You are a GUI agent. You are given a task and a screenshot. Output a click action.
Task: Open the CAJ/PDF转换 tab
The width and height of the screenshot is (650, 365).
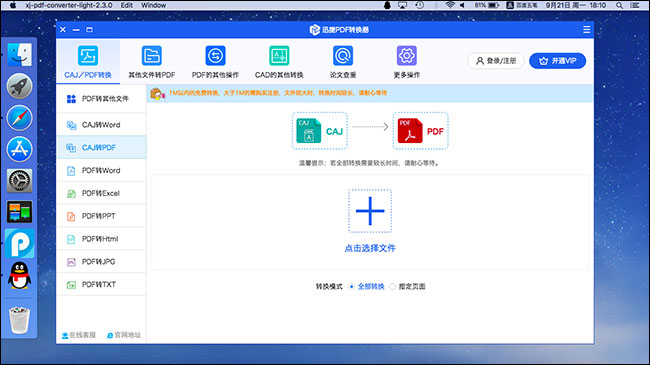(x=88, y=61)
